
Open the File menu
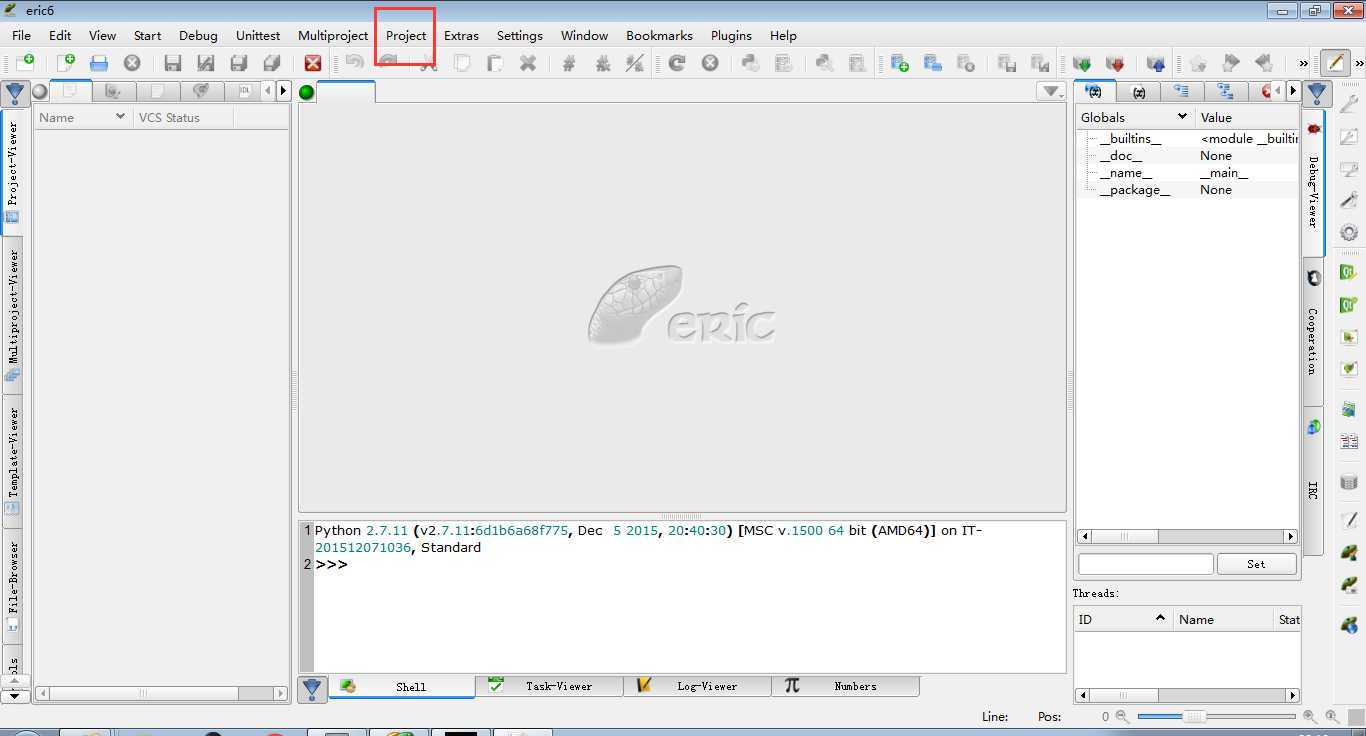(x=21, y=35)
